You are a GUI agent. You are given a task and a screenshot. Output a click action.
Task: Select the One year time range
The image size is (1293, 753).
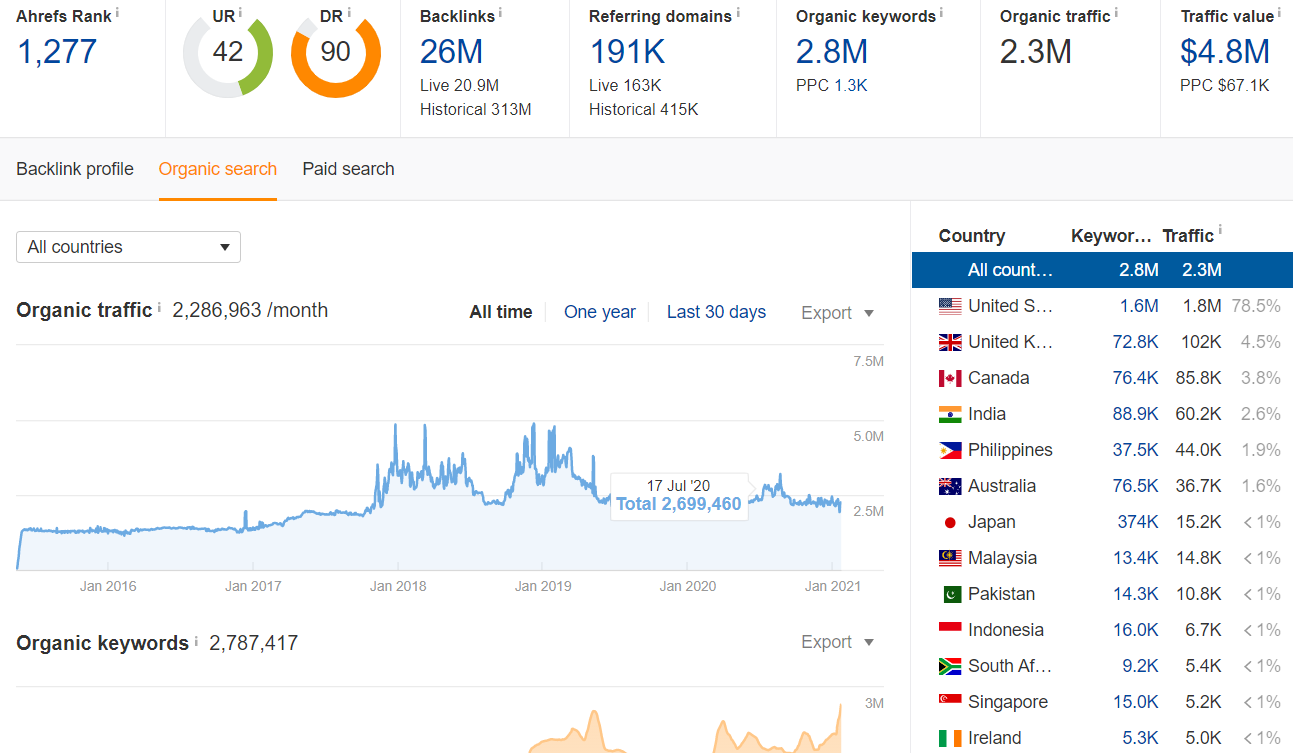[x=599, y=312]
